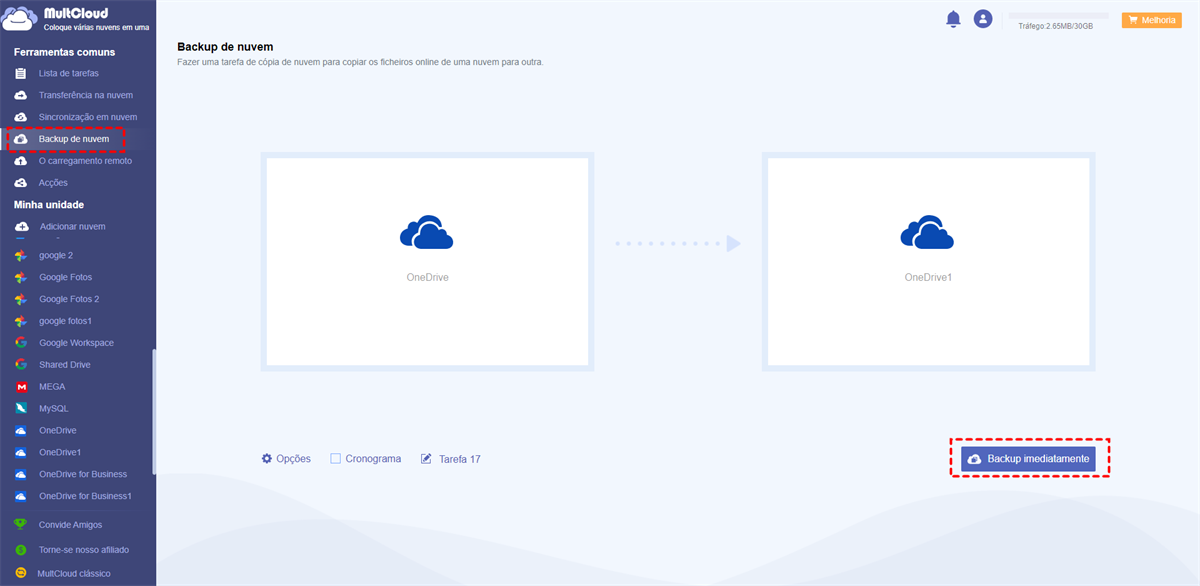The image size is (1200, 586).
Task: Click google 2 pinwheel icon
Action: click(x=20, y=255)
